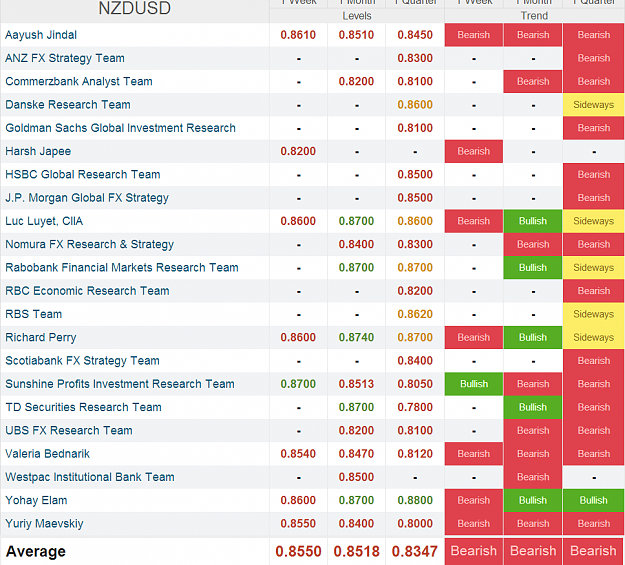Image resolution: width=625 pixels, height=565 pixels.
Task: Open Commerzbank Analyst Team link
Action: click(79, 81)
